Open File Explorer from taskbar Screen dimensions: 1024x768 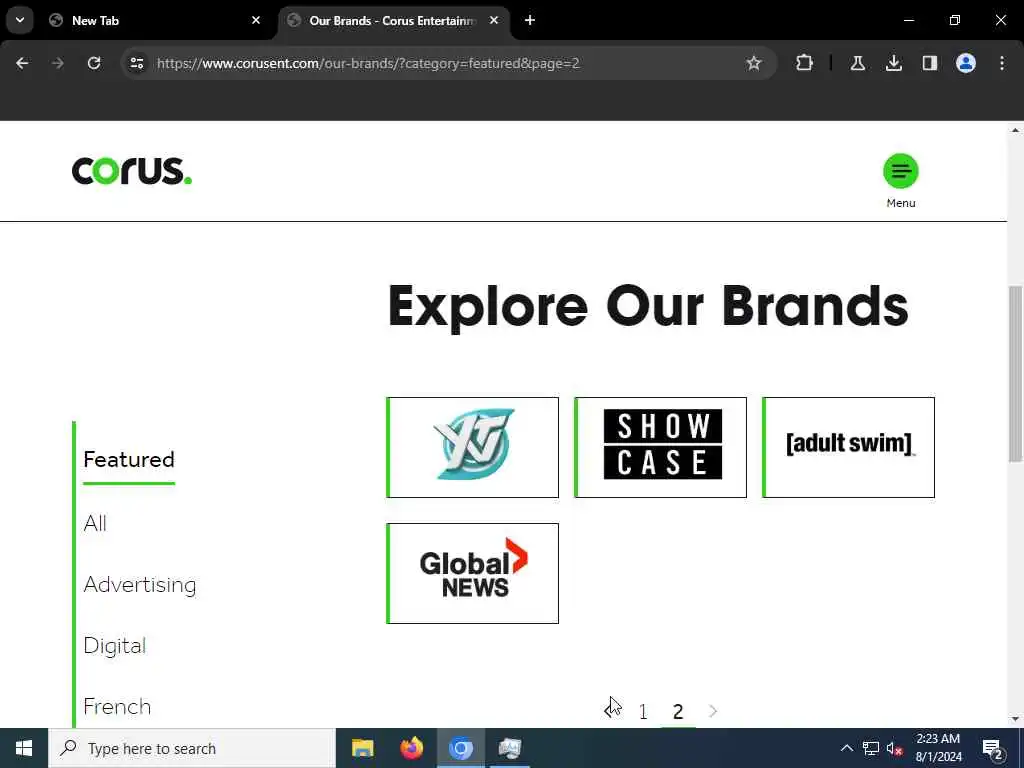pyautogui.click(x=362, y=748)
